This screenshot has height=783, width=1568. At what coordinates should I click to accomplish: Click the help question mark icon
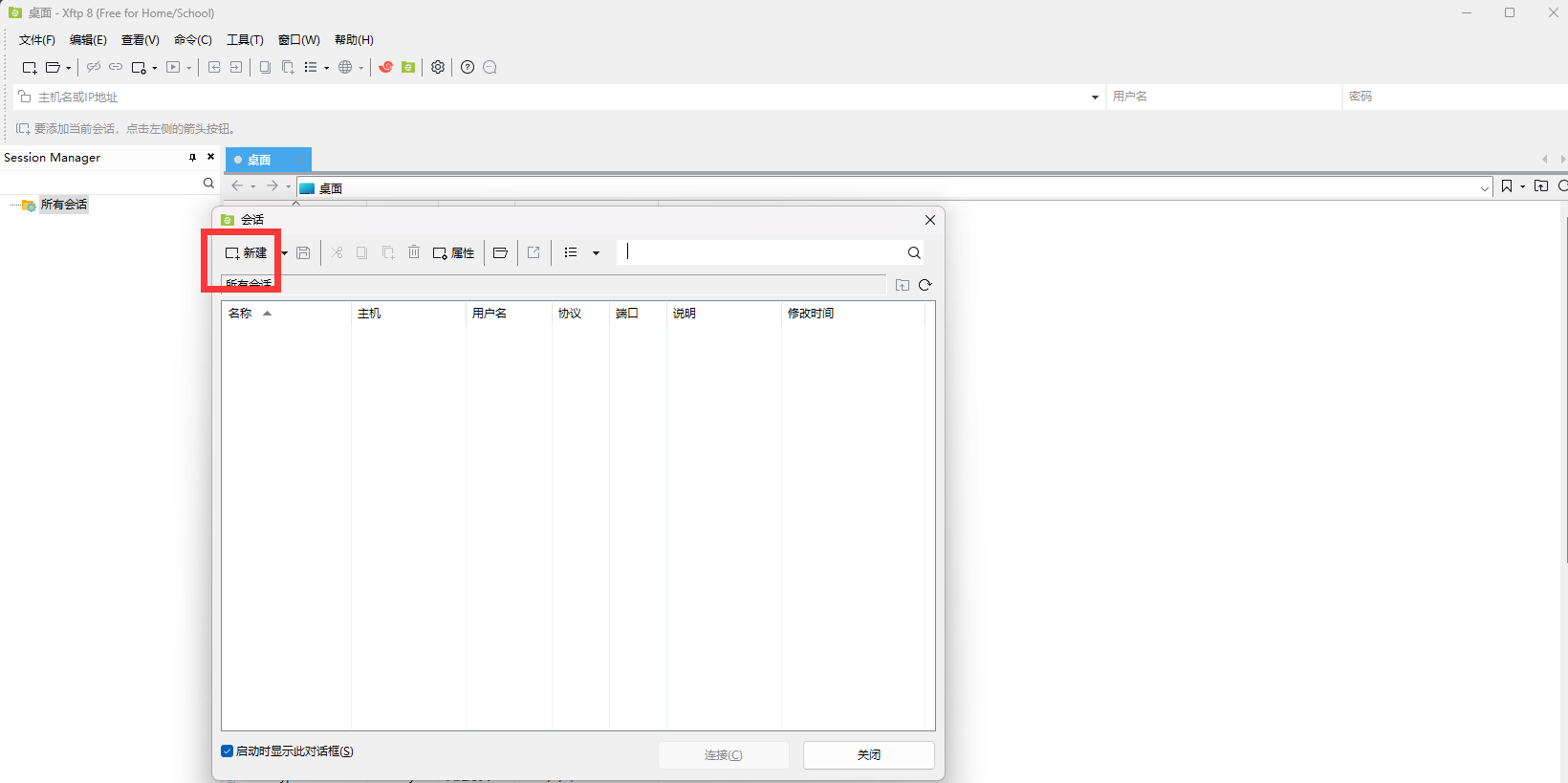pyautogui.click(x=468, y=67)
